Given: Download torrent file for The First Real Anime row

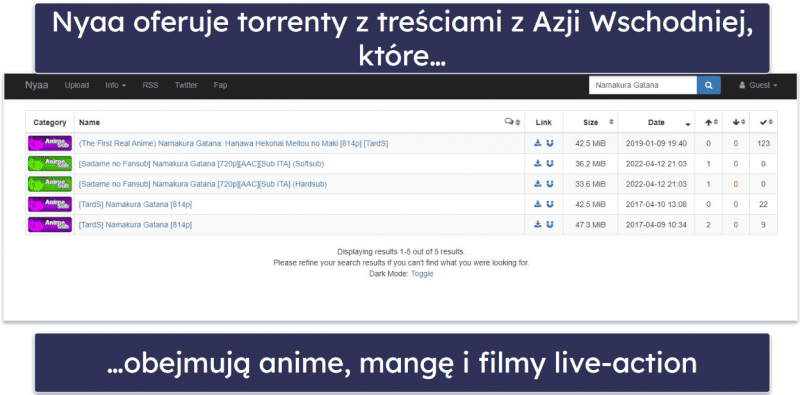Looking at the screenshot, I should (x=538, y=143).
